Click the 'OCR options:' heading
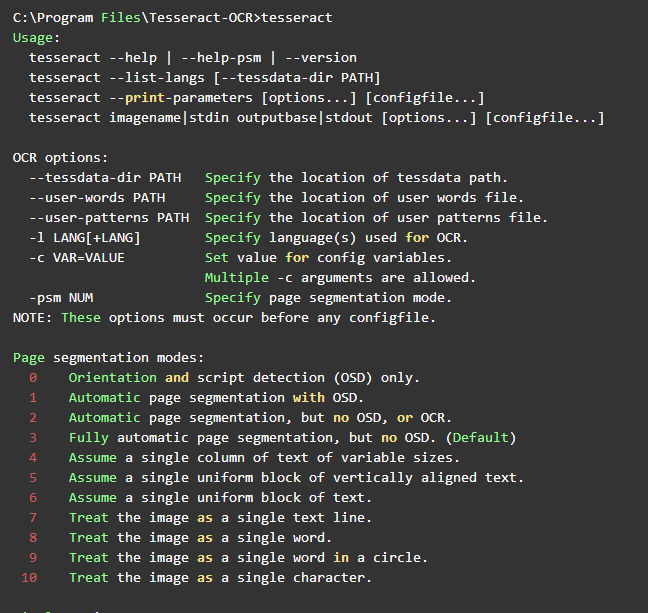648x613 pixels. pyautogui.click(x=60, y=157)
